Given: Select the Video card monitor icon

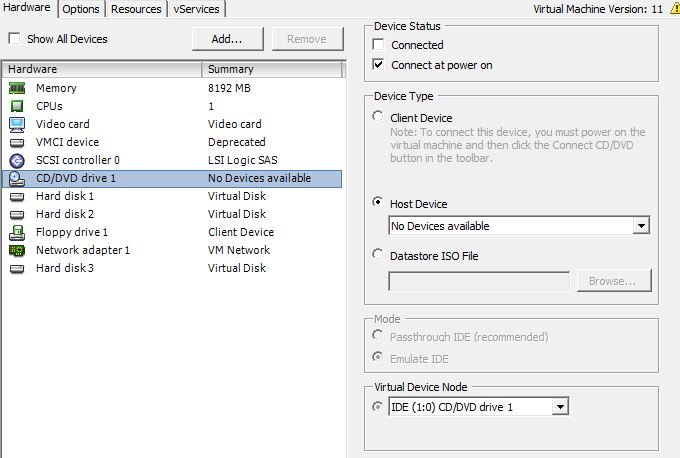Looking at the screenshot, I should (x=17, y=124).
